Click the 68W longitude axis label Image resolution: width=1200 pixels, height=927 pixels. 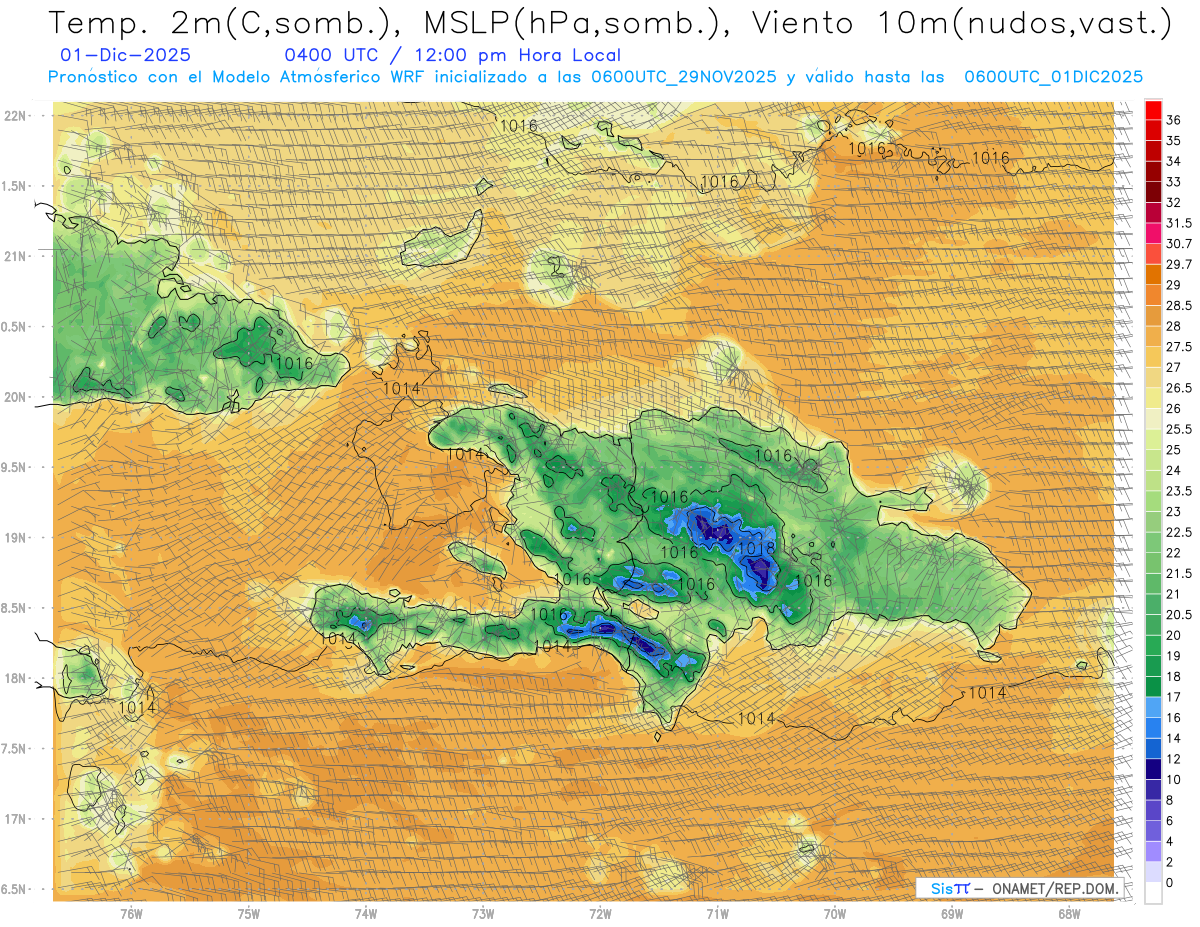coord(1069,914)
